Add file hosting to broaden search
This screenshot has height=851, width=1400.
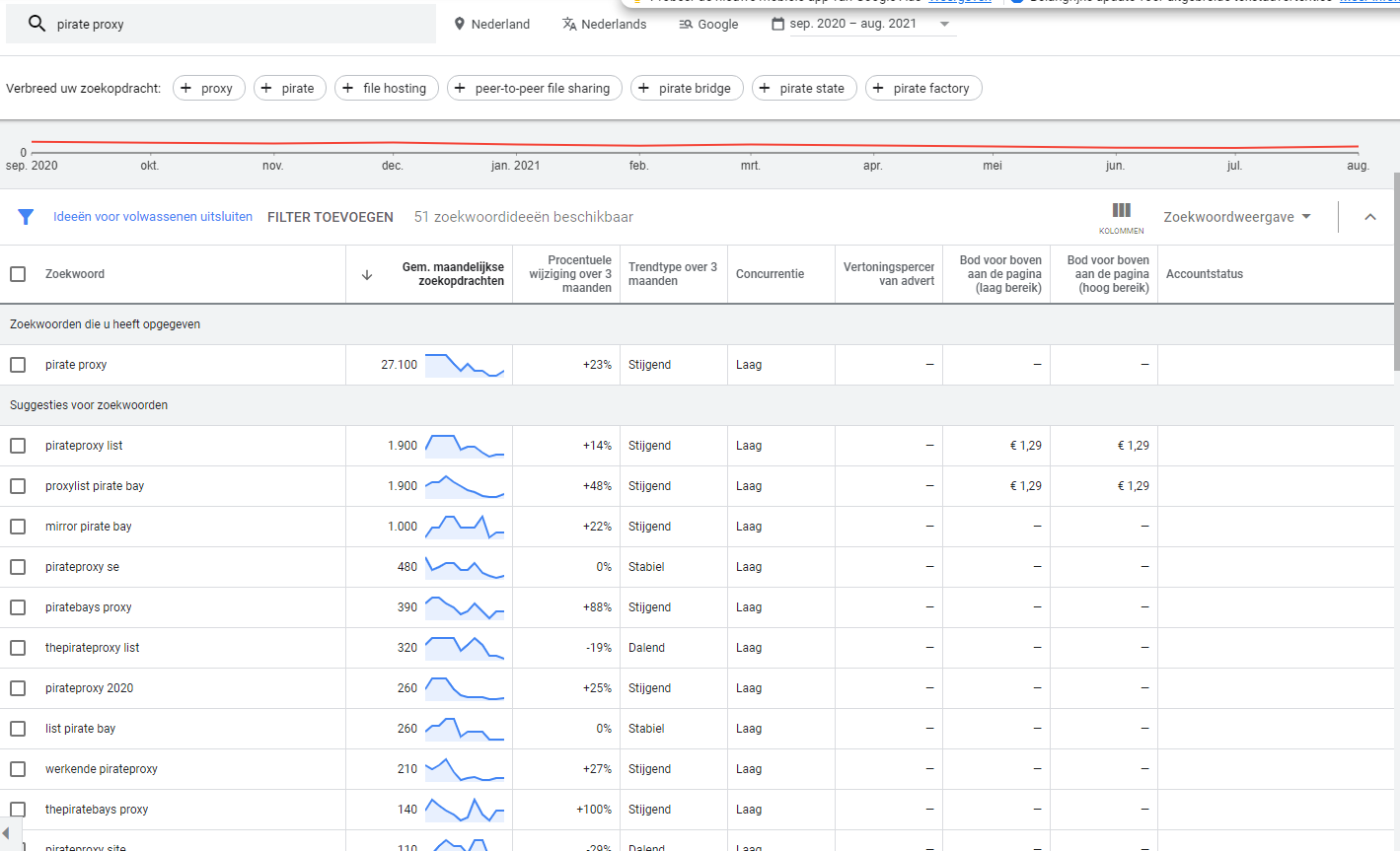[x=385, y=88]
